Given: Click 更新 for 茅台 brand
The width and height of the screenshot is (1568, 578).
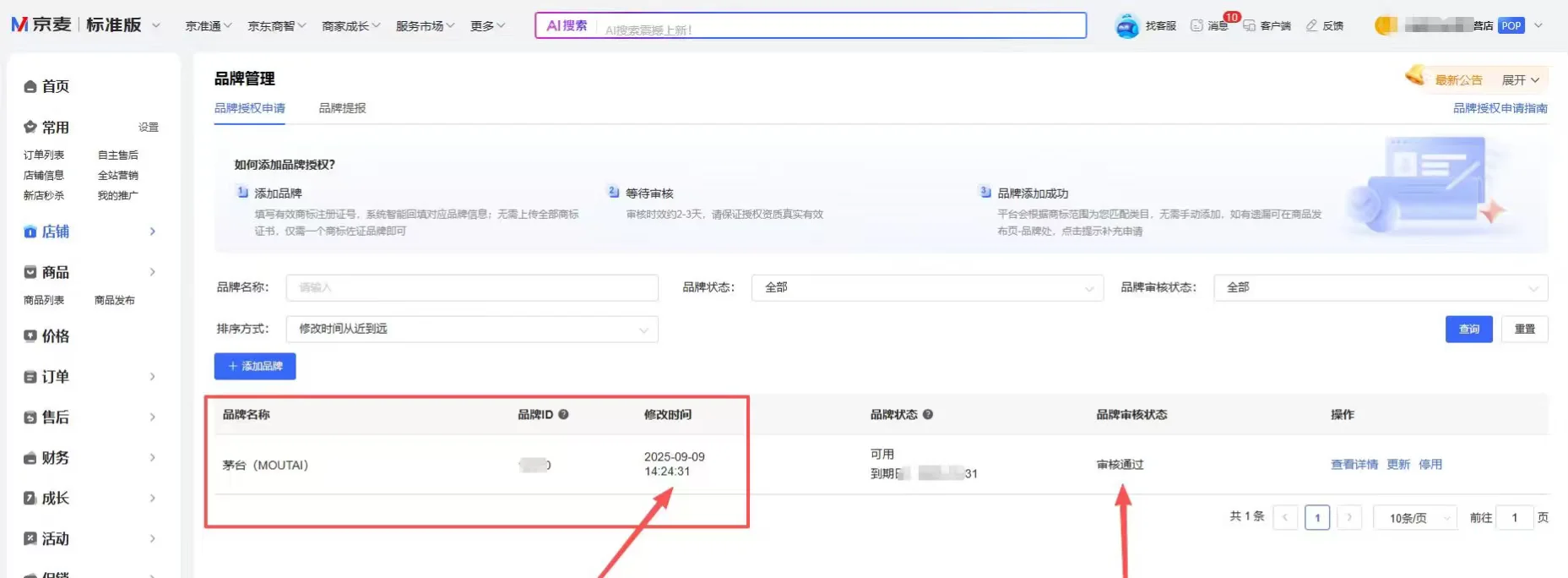Looking at the screenshot, I should point(1398,465).
